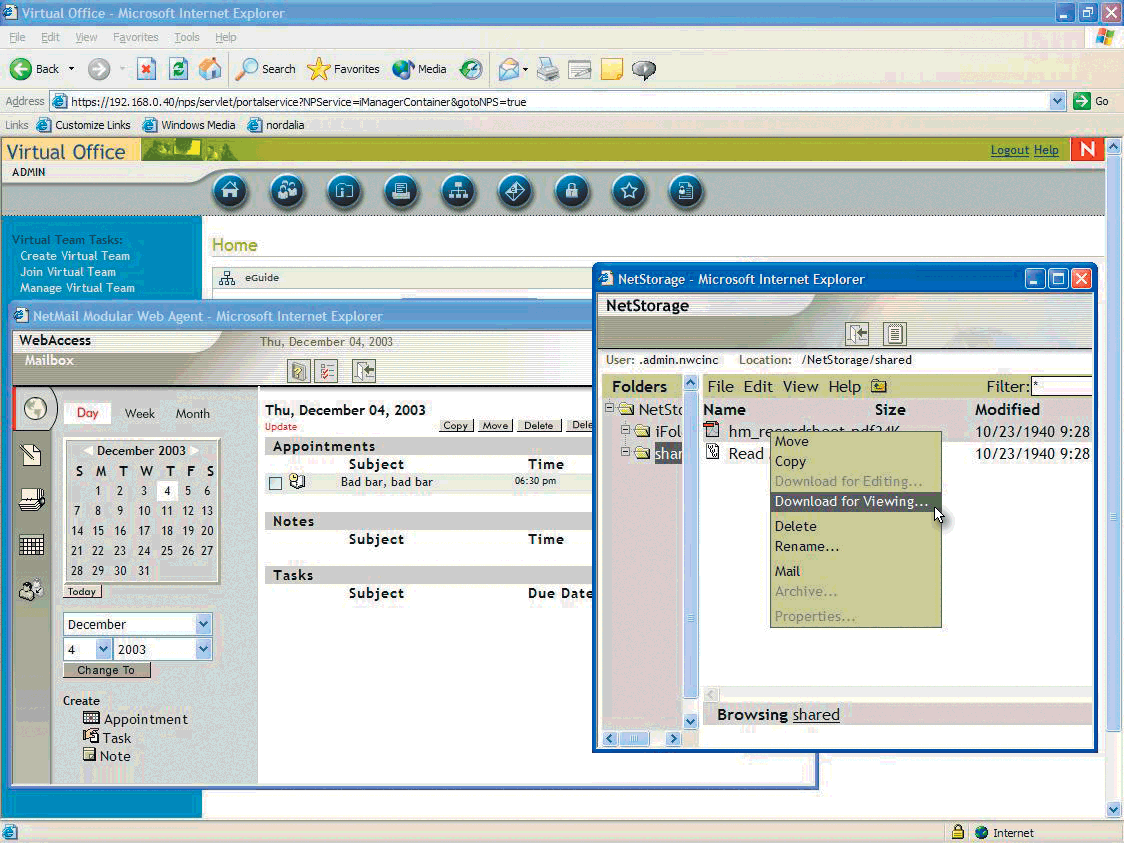Click the printer round icon in Virtual Office
Viewport: 1124px width, 843px height.
401,191
